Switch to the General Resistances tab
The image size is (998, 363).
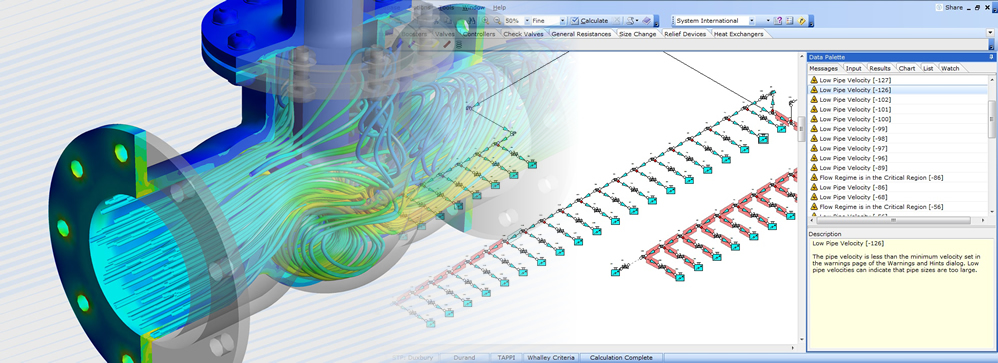pyautogui.click(x=581, y=34)
